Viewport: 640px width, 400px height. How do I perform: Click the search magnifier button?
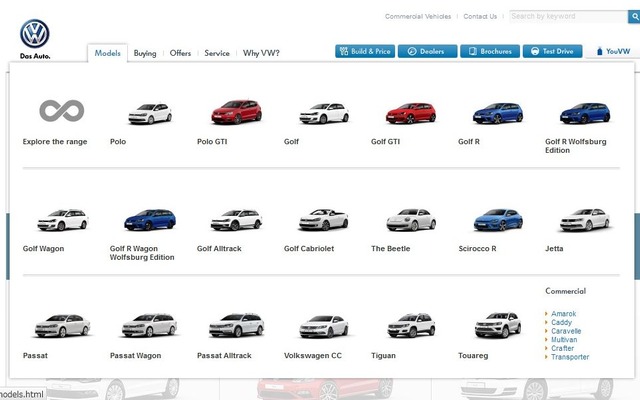(x=635, y=17)
